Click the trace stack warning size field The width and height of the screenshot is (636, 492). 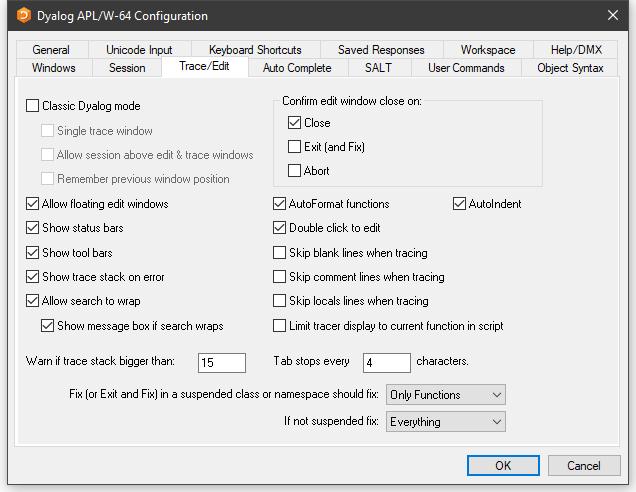coord(221,363)
